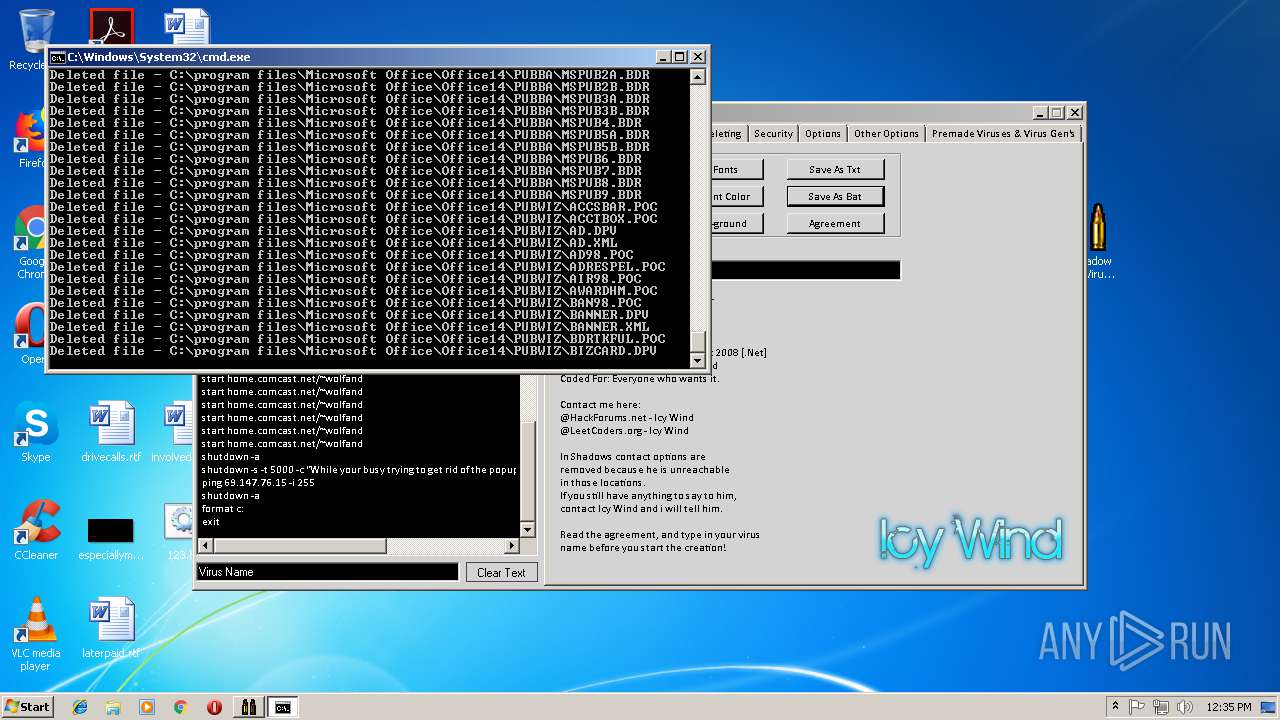Switch to cmd.exe taskbar button
Image resolution: width=1280 pixels, height=720 pixels.
(x=283, y=707)
